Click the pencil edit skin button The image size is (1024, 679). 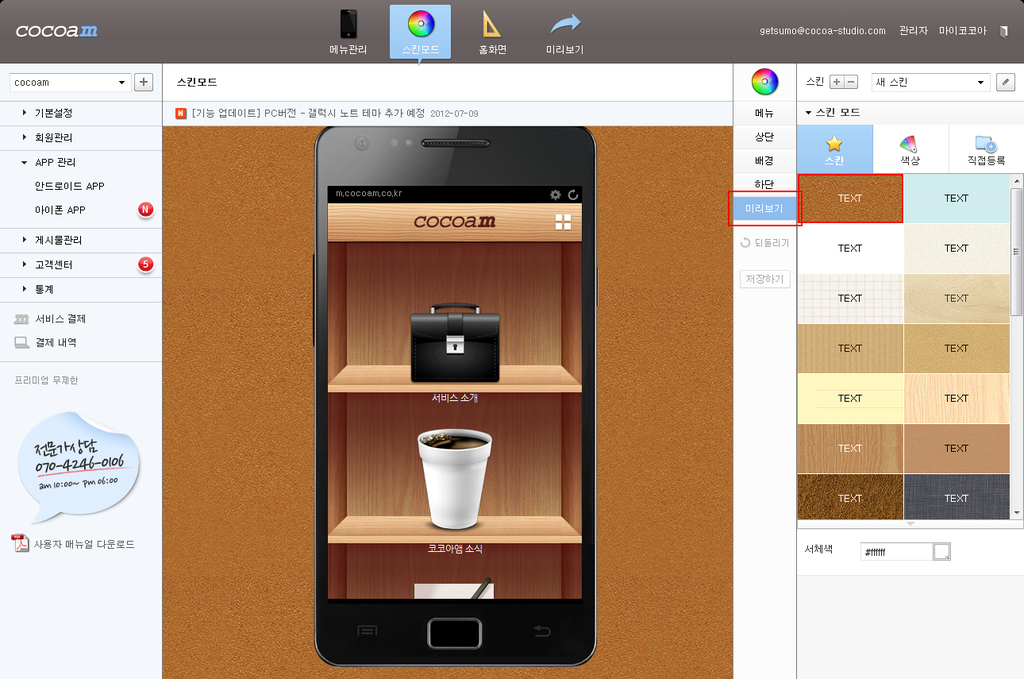click(1005, 82)
